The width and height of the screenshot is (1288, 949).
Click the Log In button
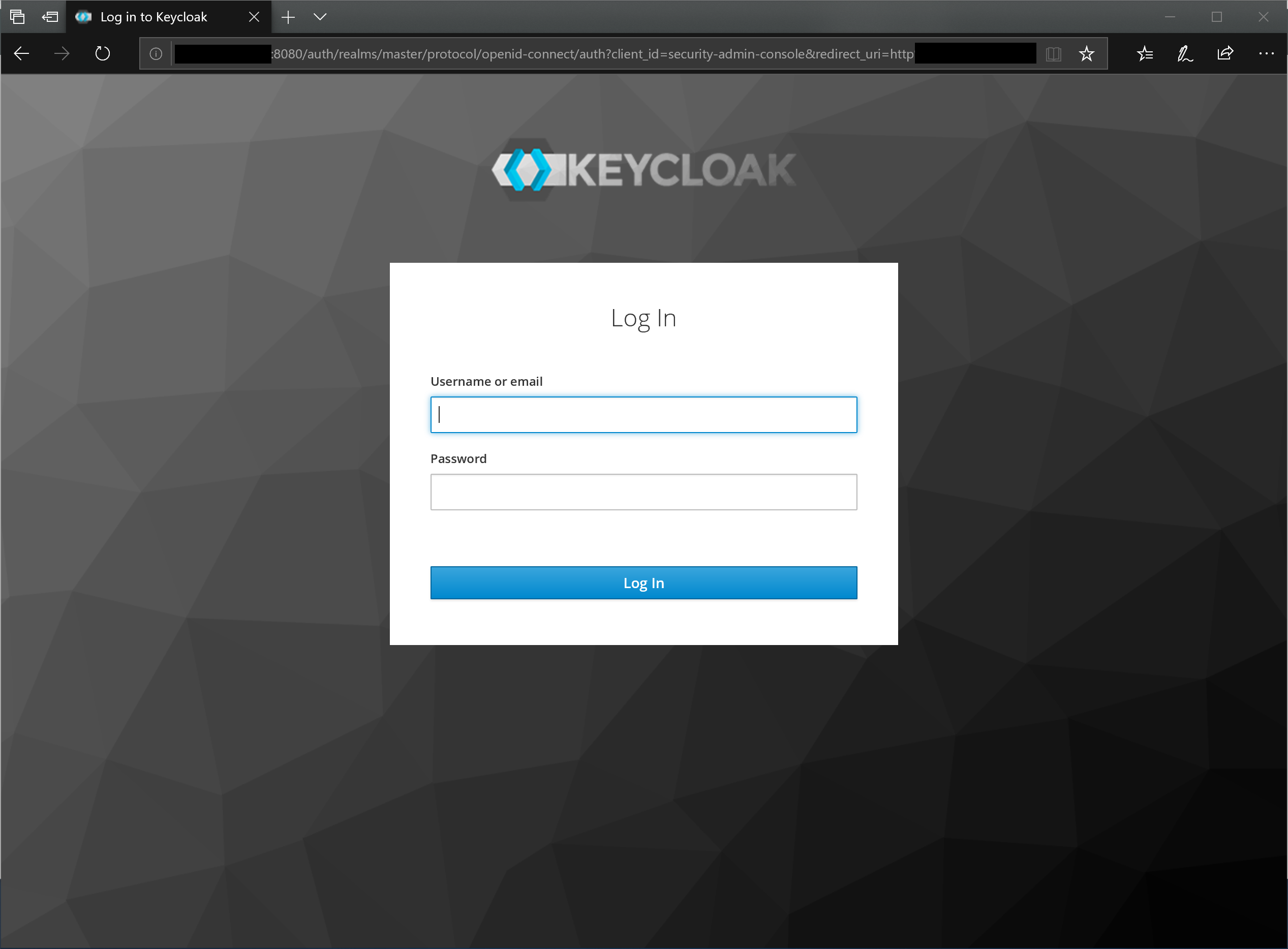click(644, 582)
